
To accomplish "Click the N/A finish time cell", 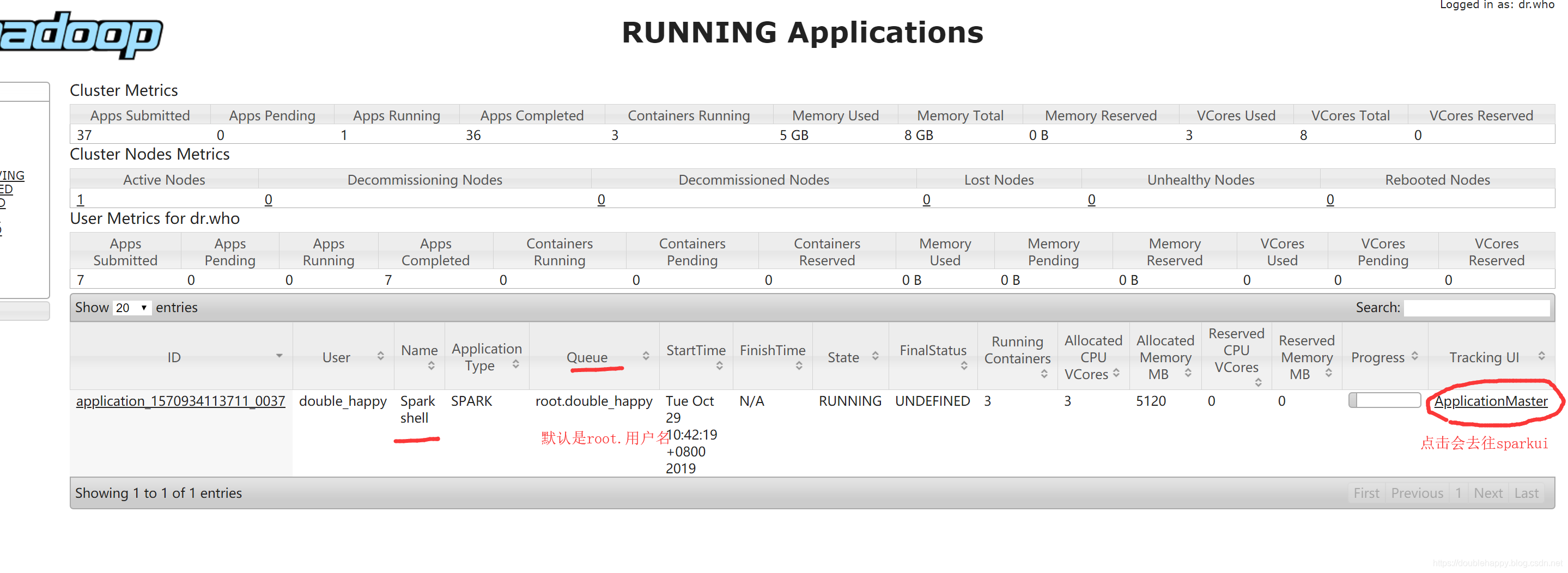I will click(x=752, y=401).
